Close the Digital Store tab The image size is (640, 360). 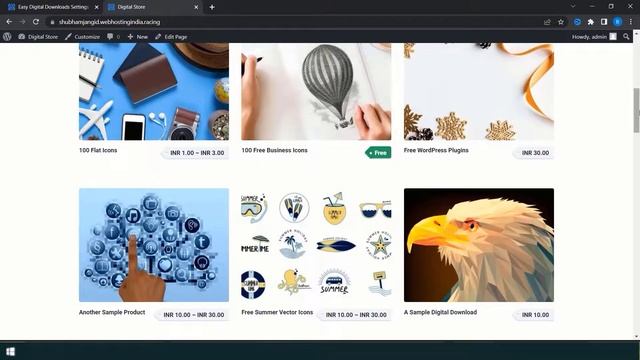196,7
